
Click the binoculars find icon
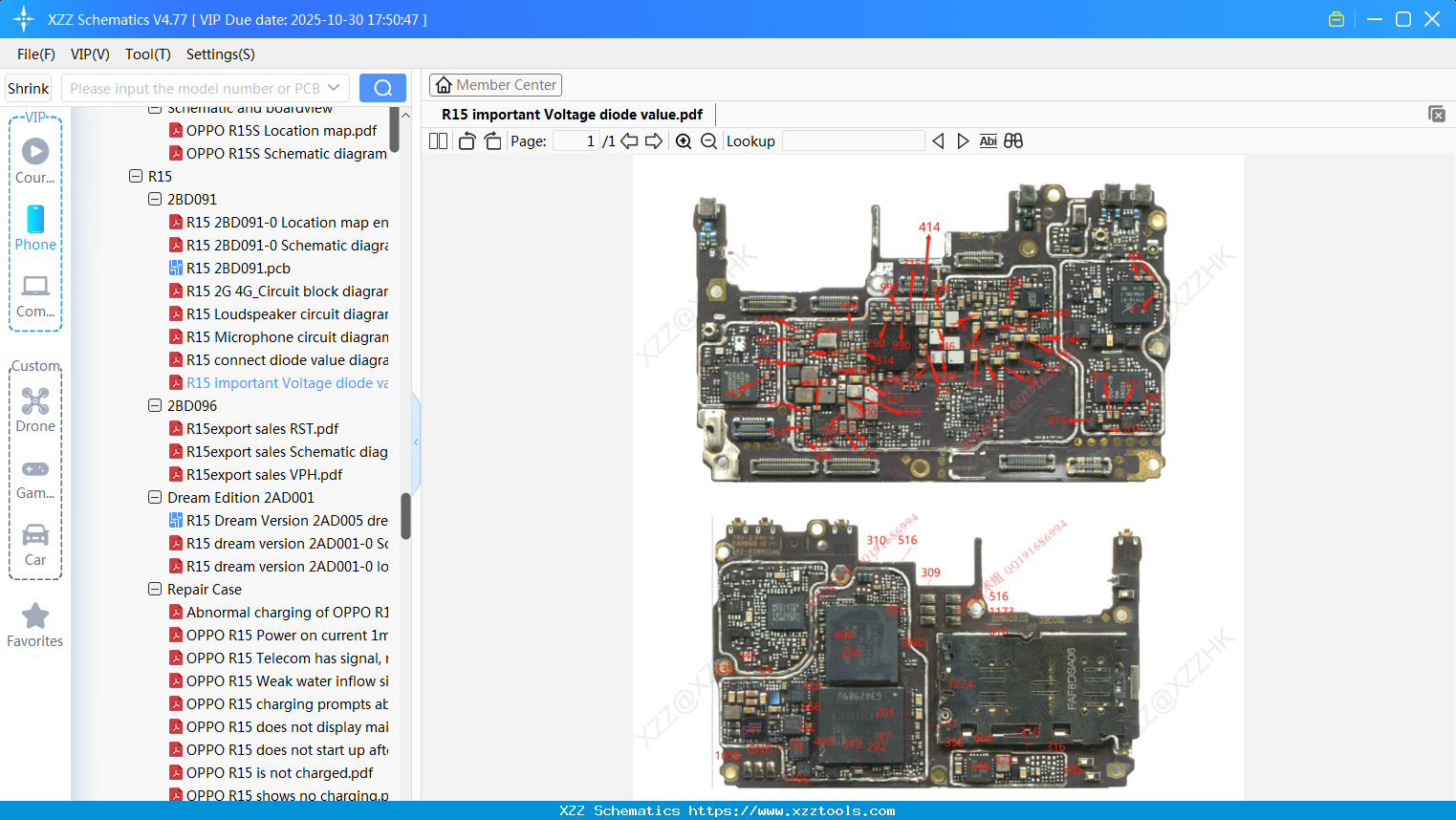[1013, 141]
